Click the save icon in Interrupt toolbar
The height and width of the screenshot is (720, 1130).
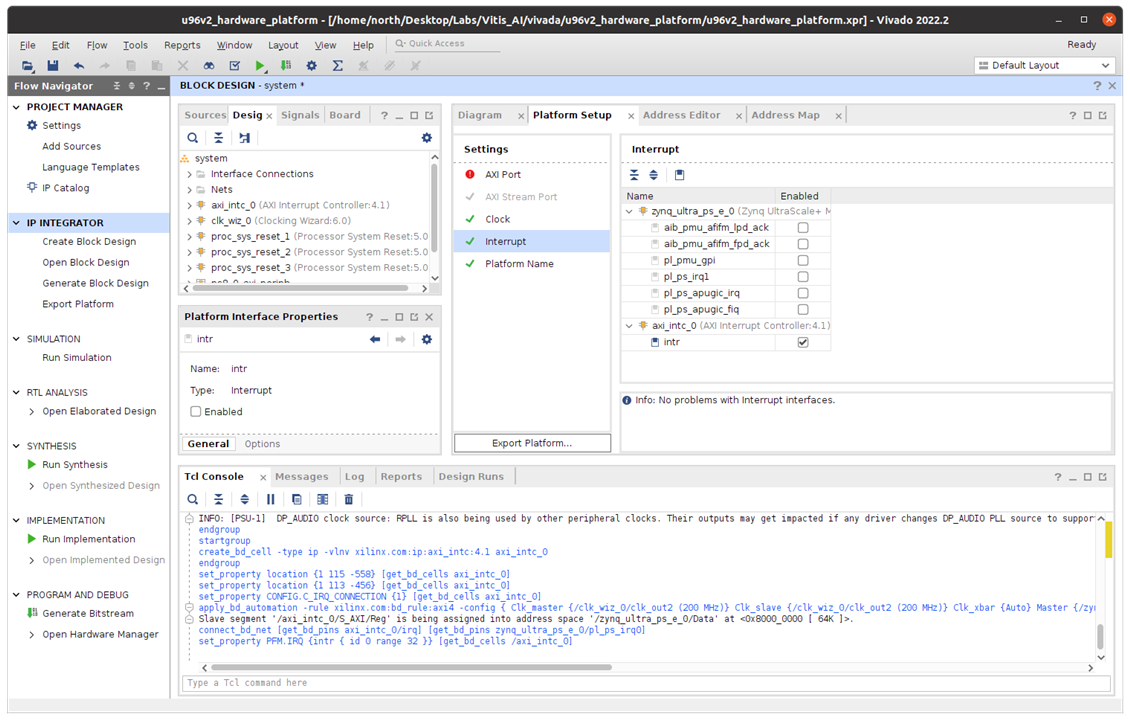[680, 175]
